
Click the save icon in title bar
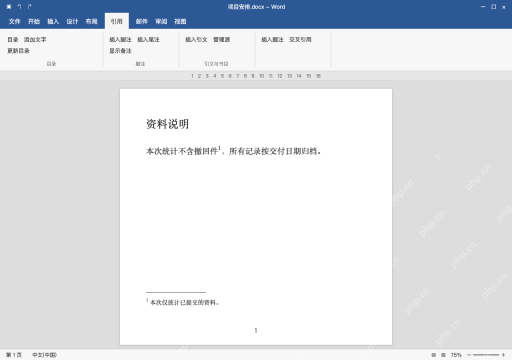pos(9,7)
